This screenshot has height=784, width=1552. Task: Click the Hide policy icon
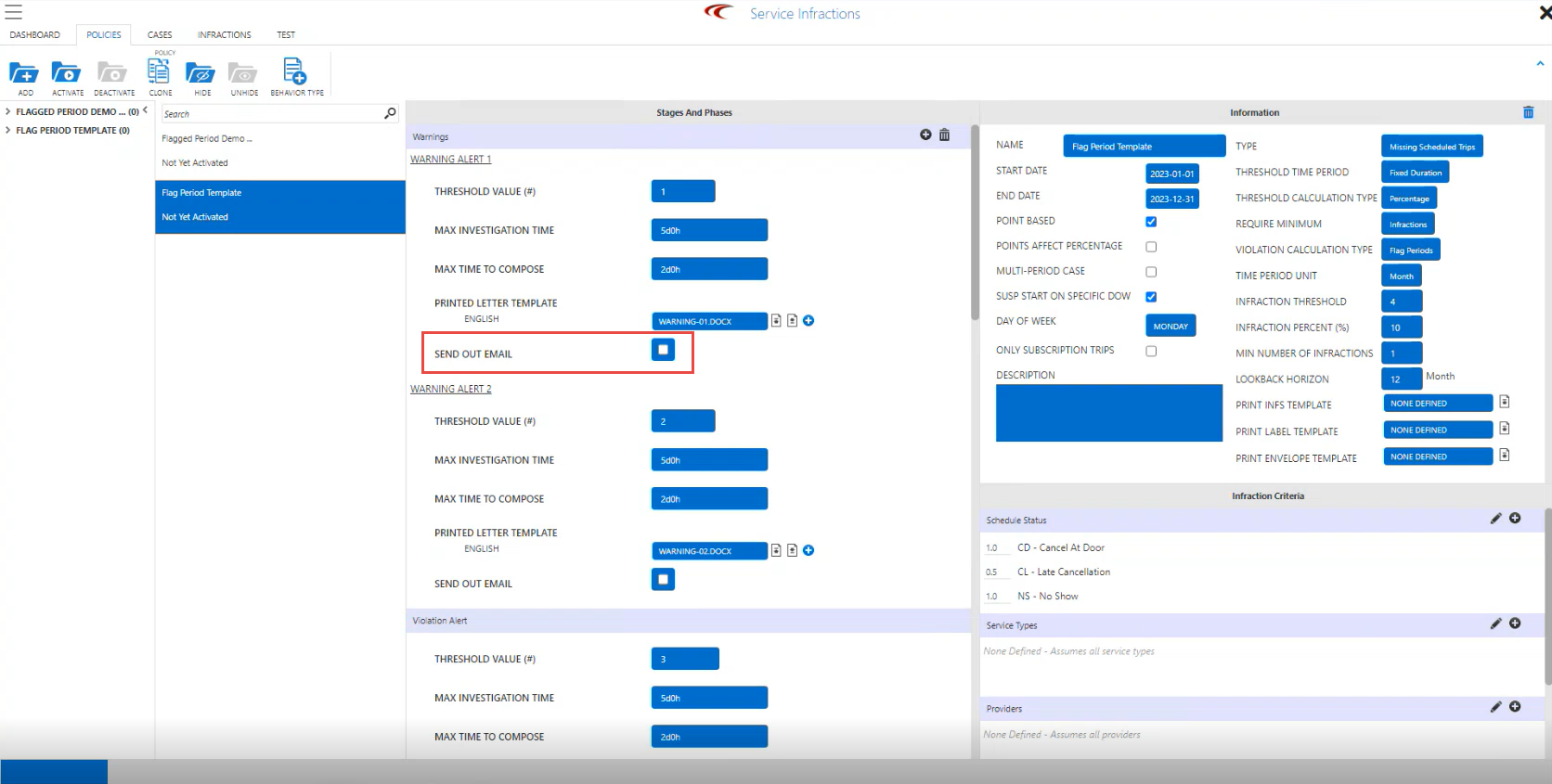pos(200,73)
